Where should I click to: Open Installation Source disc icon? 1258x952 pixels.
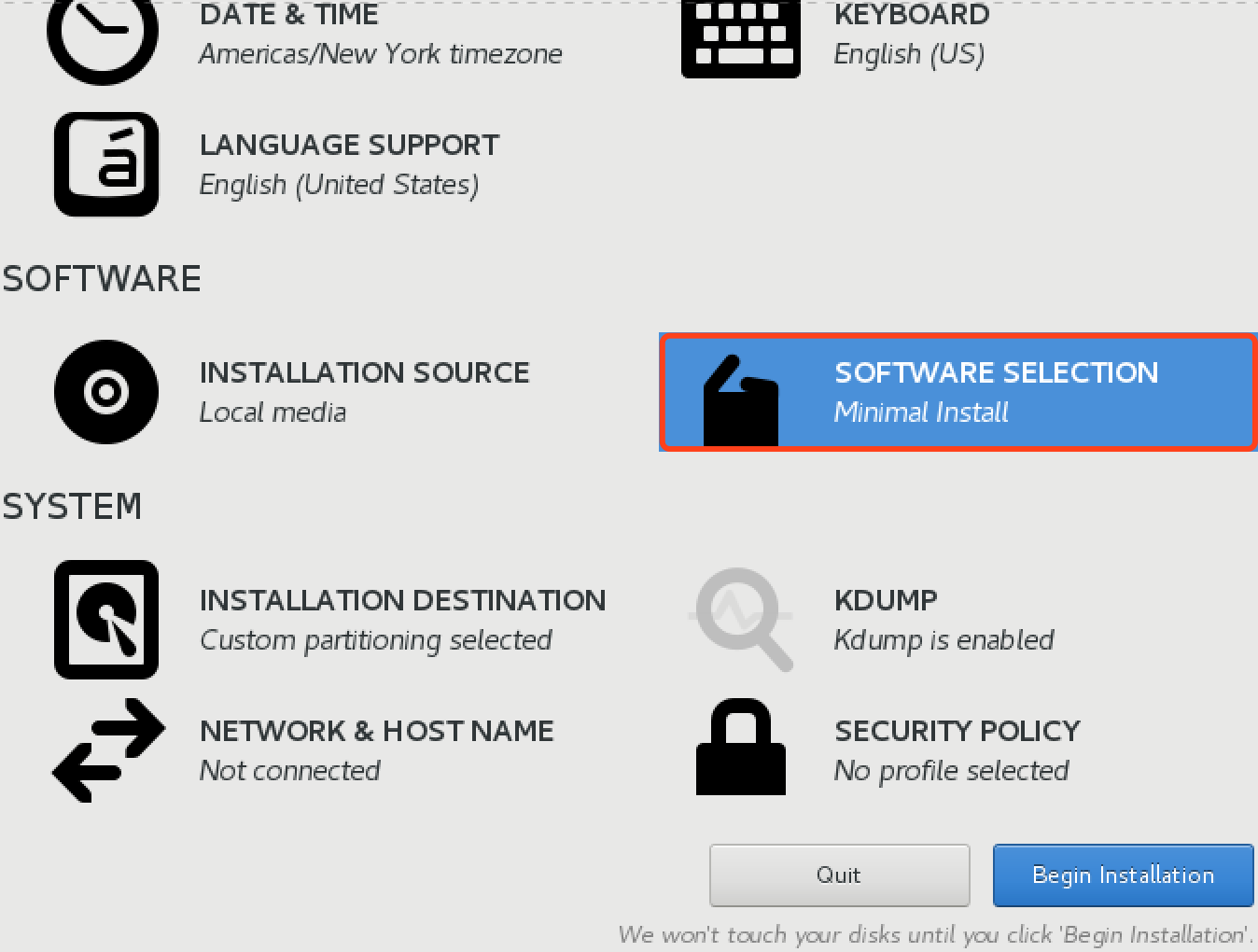tap(106, 392)
